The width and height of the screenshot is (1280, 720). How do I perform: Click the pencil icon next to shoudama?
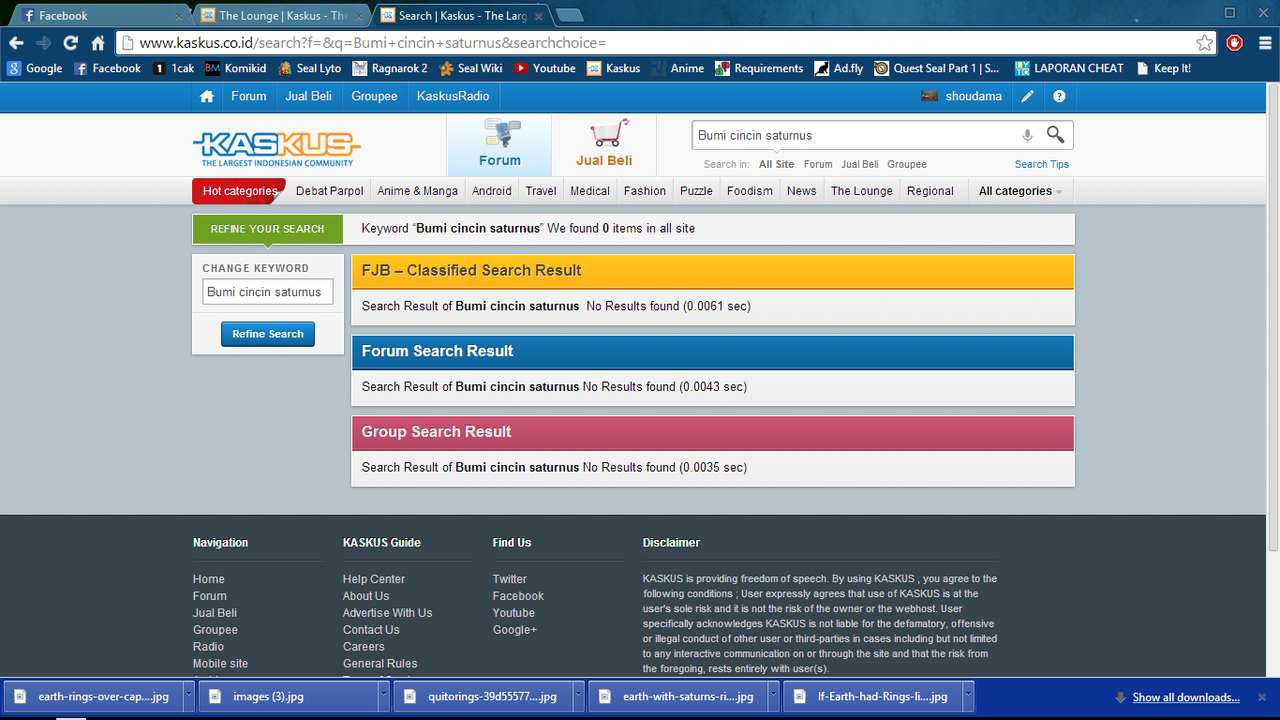[x=1028, y=96]
